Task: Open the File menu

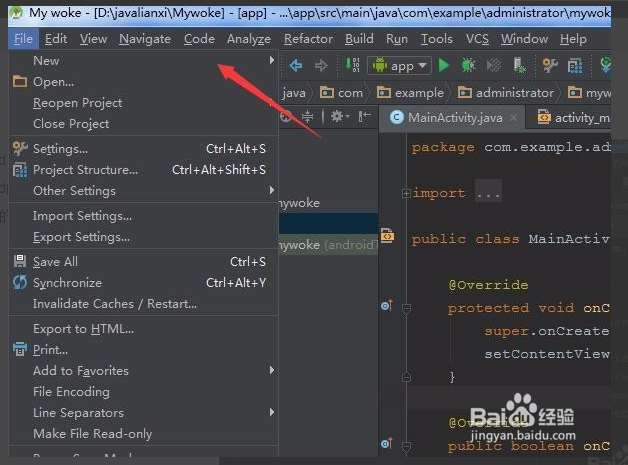Action: [x=23, y=39]
